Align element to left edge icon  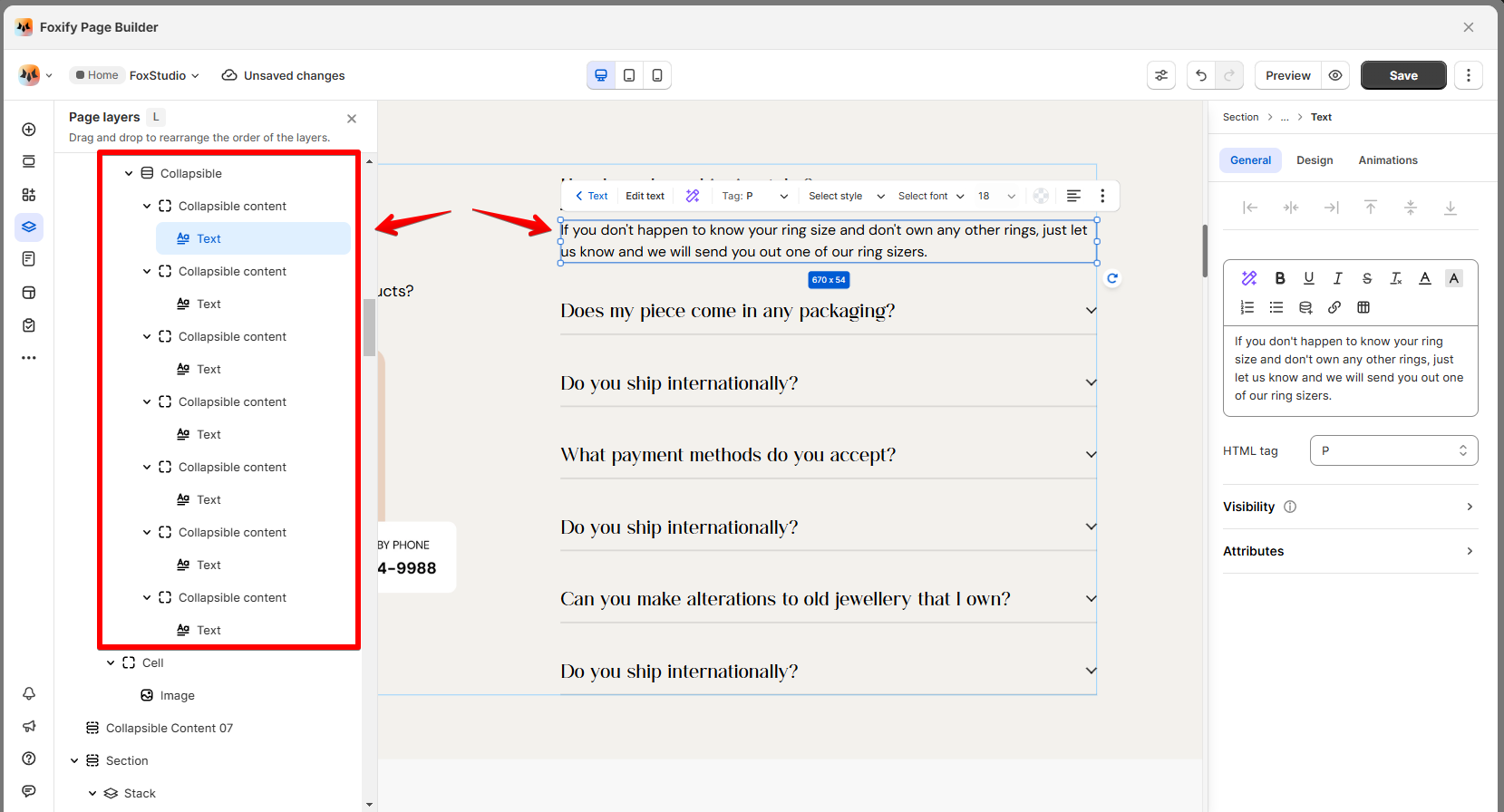coord(1250,208)
